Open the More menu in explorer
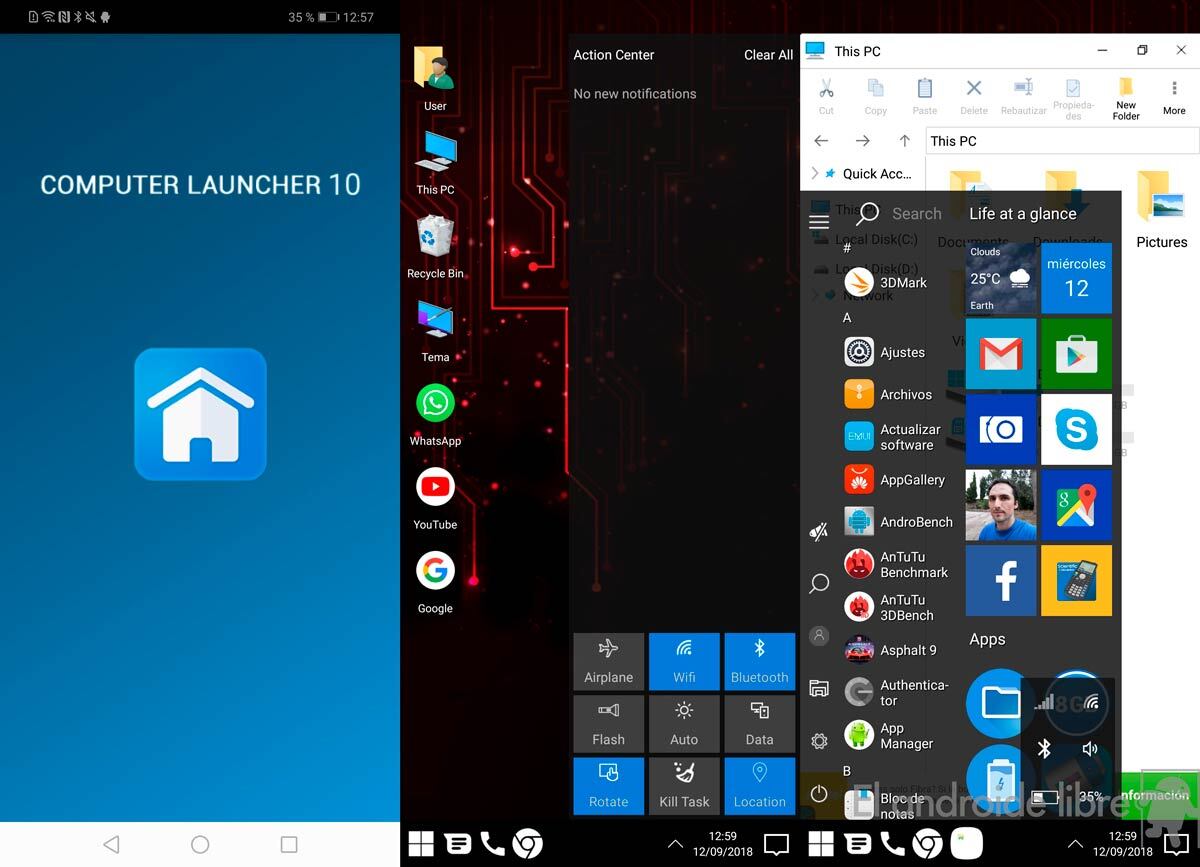The image size is (1200, 867). pyautogui.click(x=1174, y=97)
